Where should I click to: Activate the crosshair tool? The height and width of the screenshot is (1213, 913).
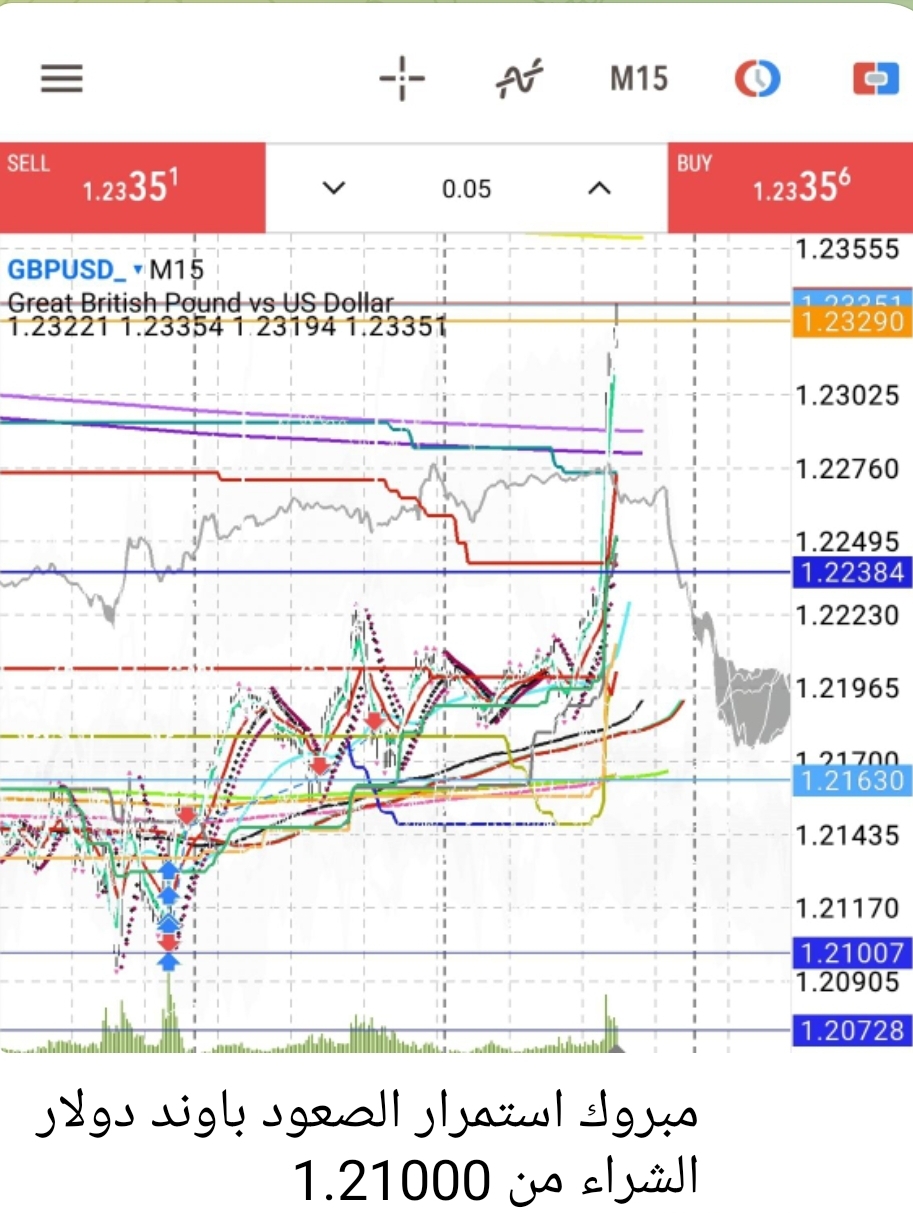pyautogui.click(x=402, y=79)
